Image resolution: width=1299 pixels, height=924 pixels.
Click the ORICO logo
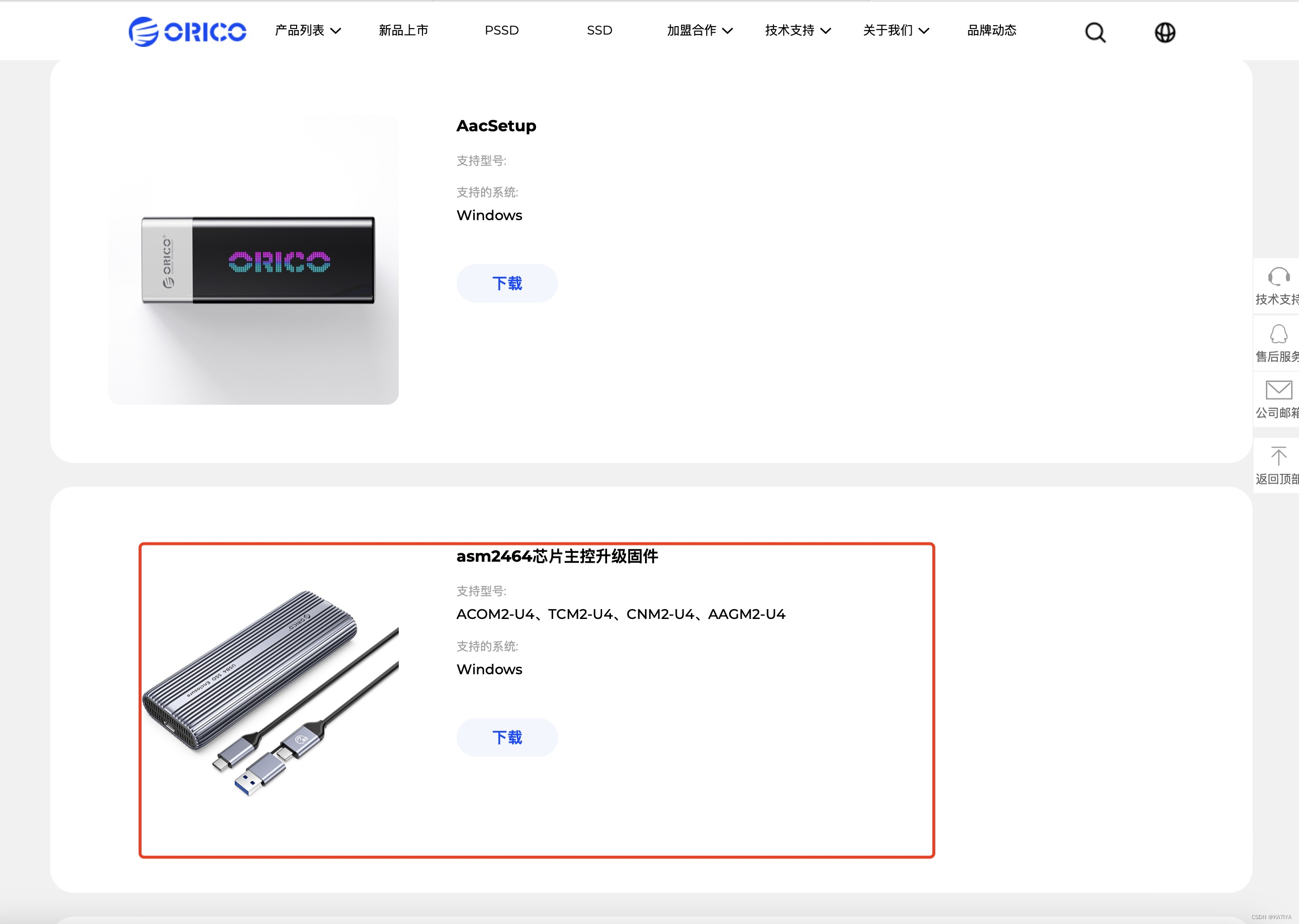tap(187, 31)
